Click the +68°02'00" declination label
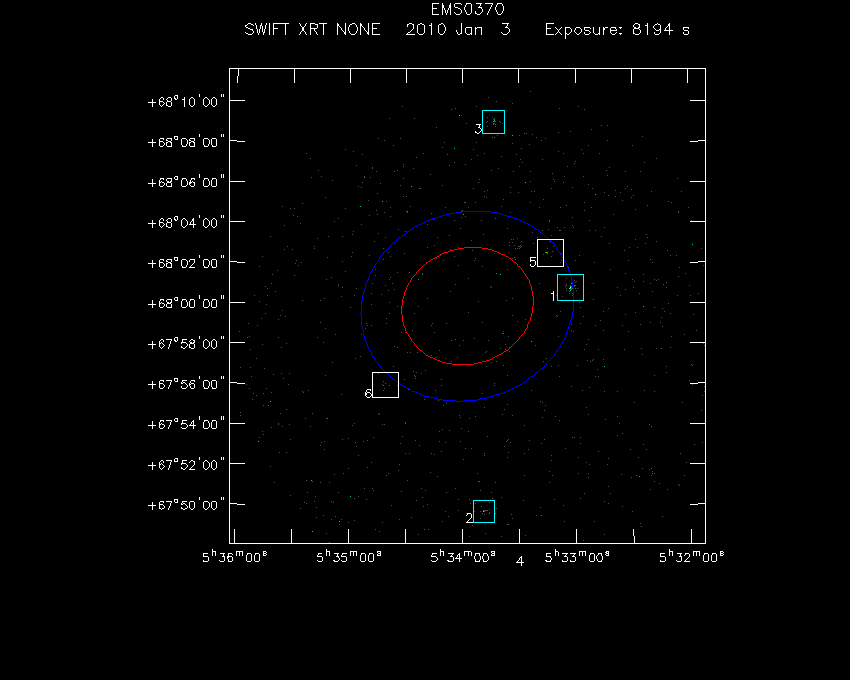The image size is (850, 680). point(186,263)
